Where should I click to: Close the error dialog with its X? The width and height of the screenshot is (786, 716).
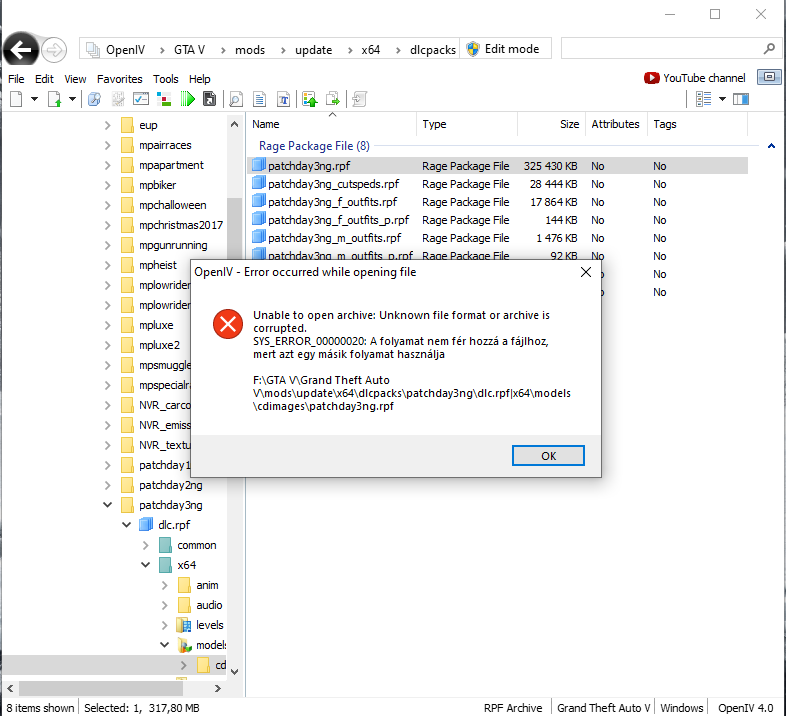pyautogui.click(x=585, y=272)
